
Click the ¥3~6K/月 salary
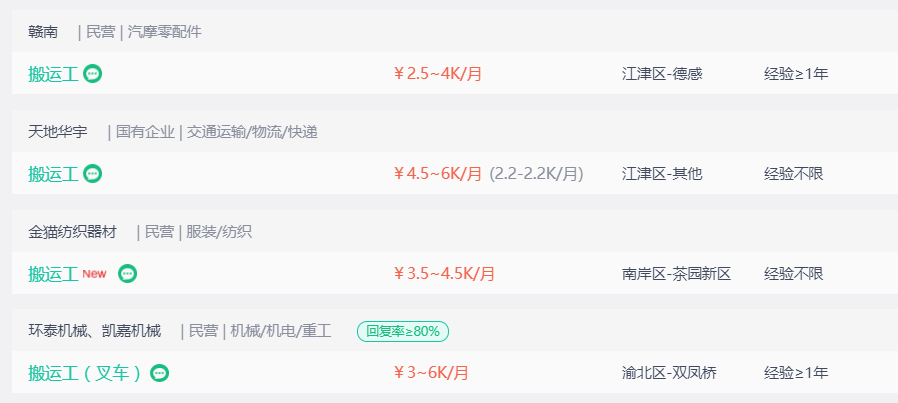coord(431,373)
